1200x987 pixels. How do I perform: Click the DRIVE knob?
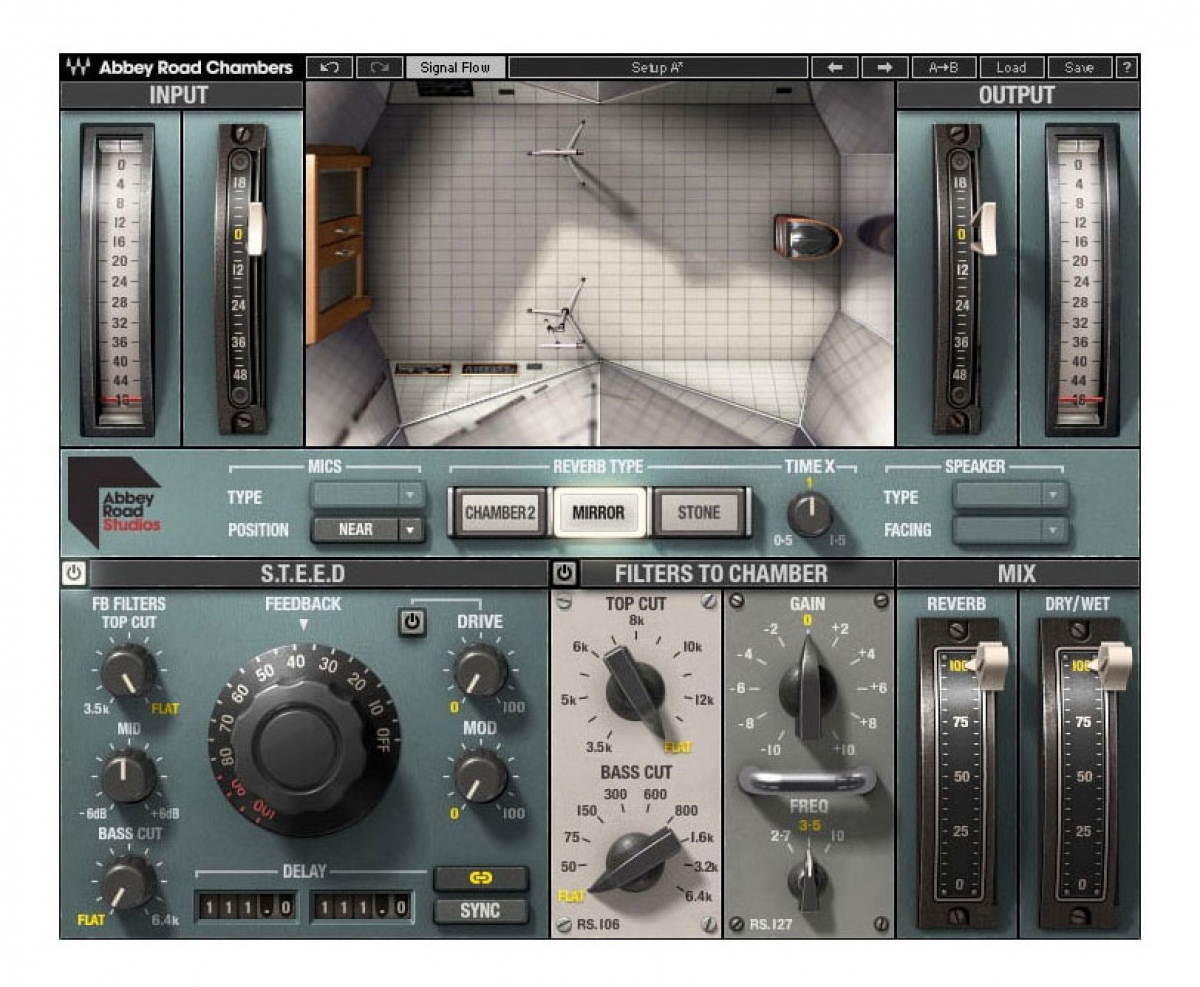tap(480, 669)
